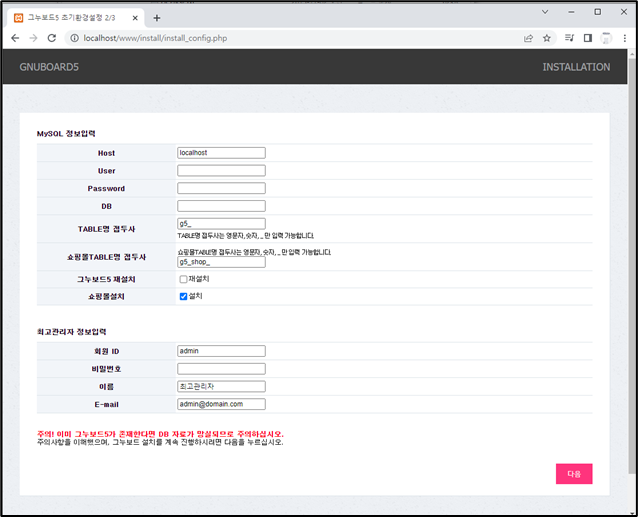Click the 재설치 label text

tap(199, 279)
